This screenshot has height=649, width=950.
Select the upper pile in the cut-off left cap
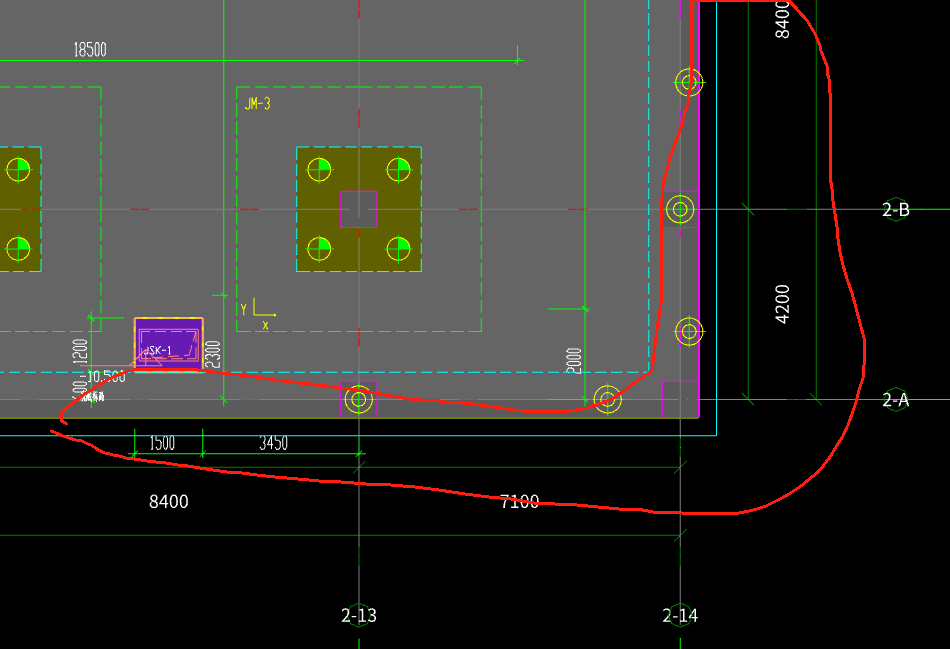18,170
